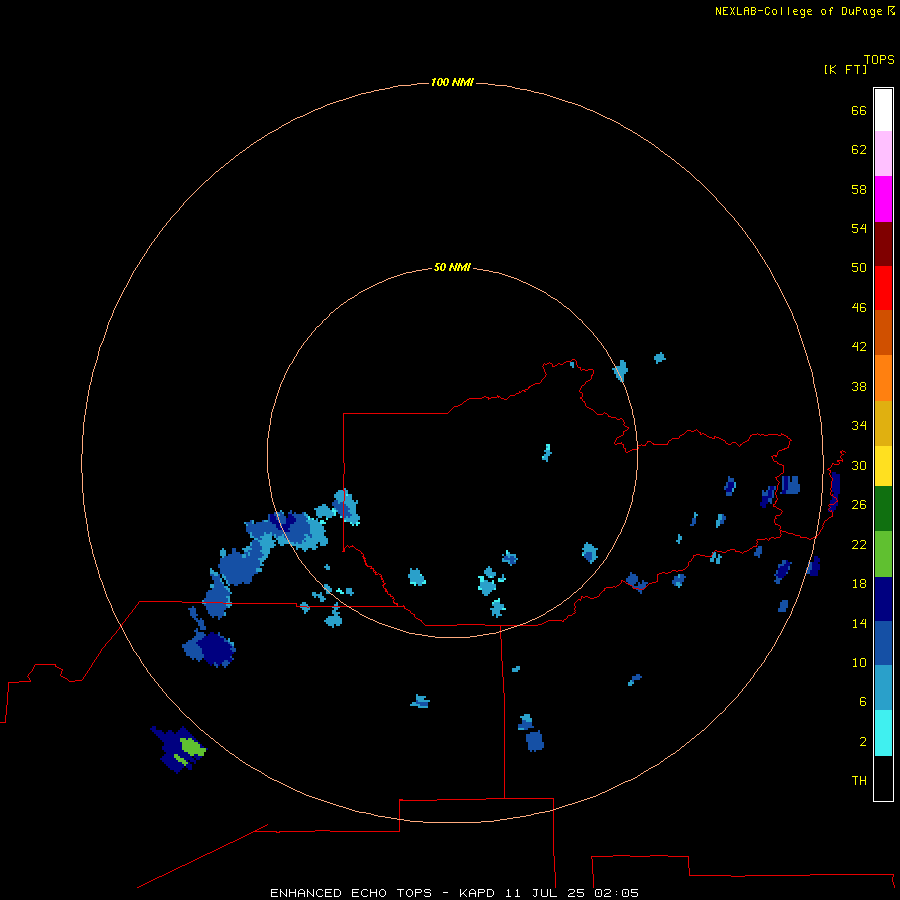Click the '100 NMI' range ring label
The width and height of the screenshot is (900, 900).
pos(452,83)
